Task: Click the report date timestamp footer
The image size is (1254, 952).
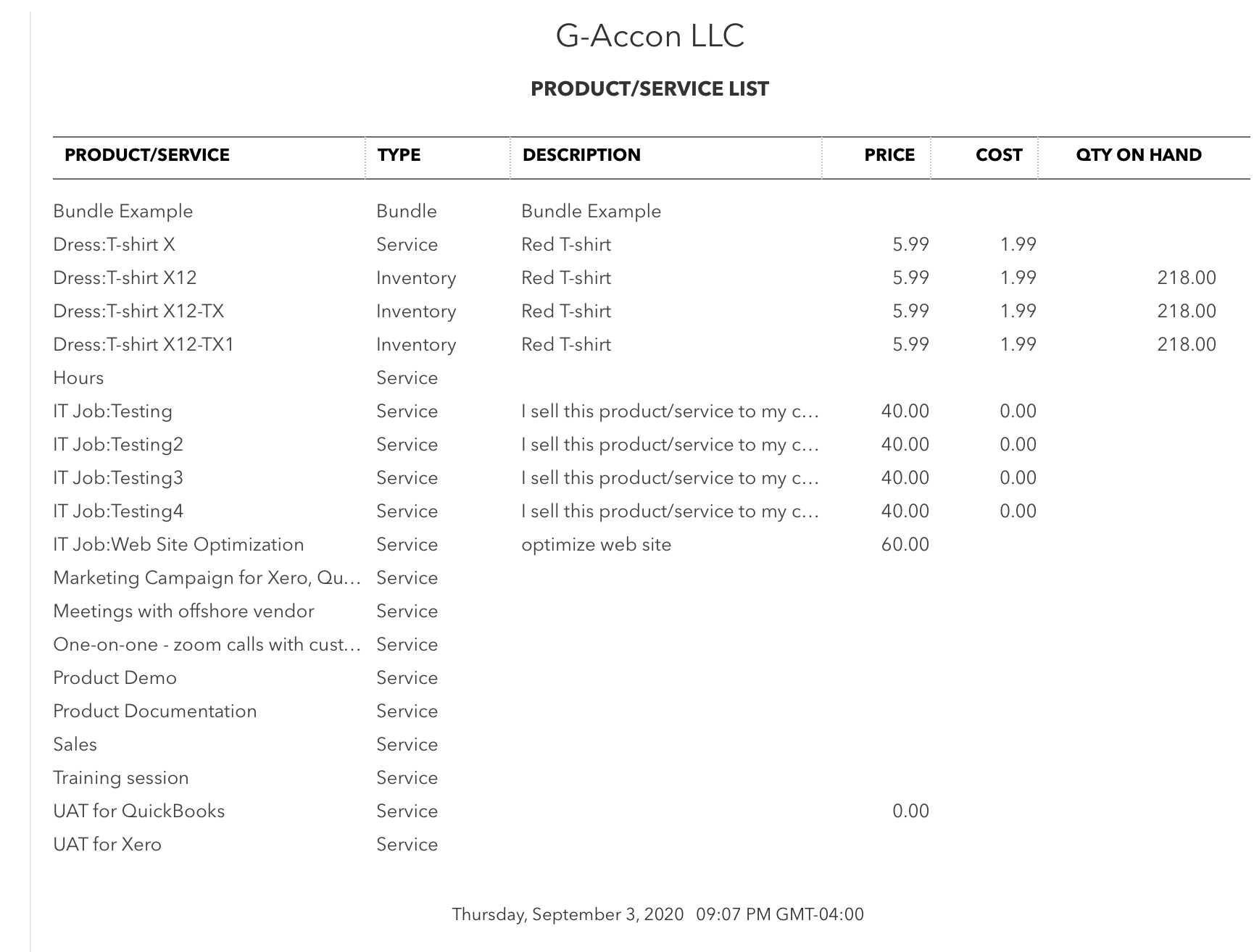Action: 657,914
